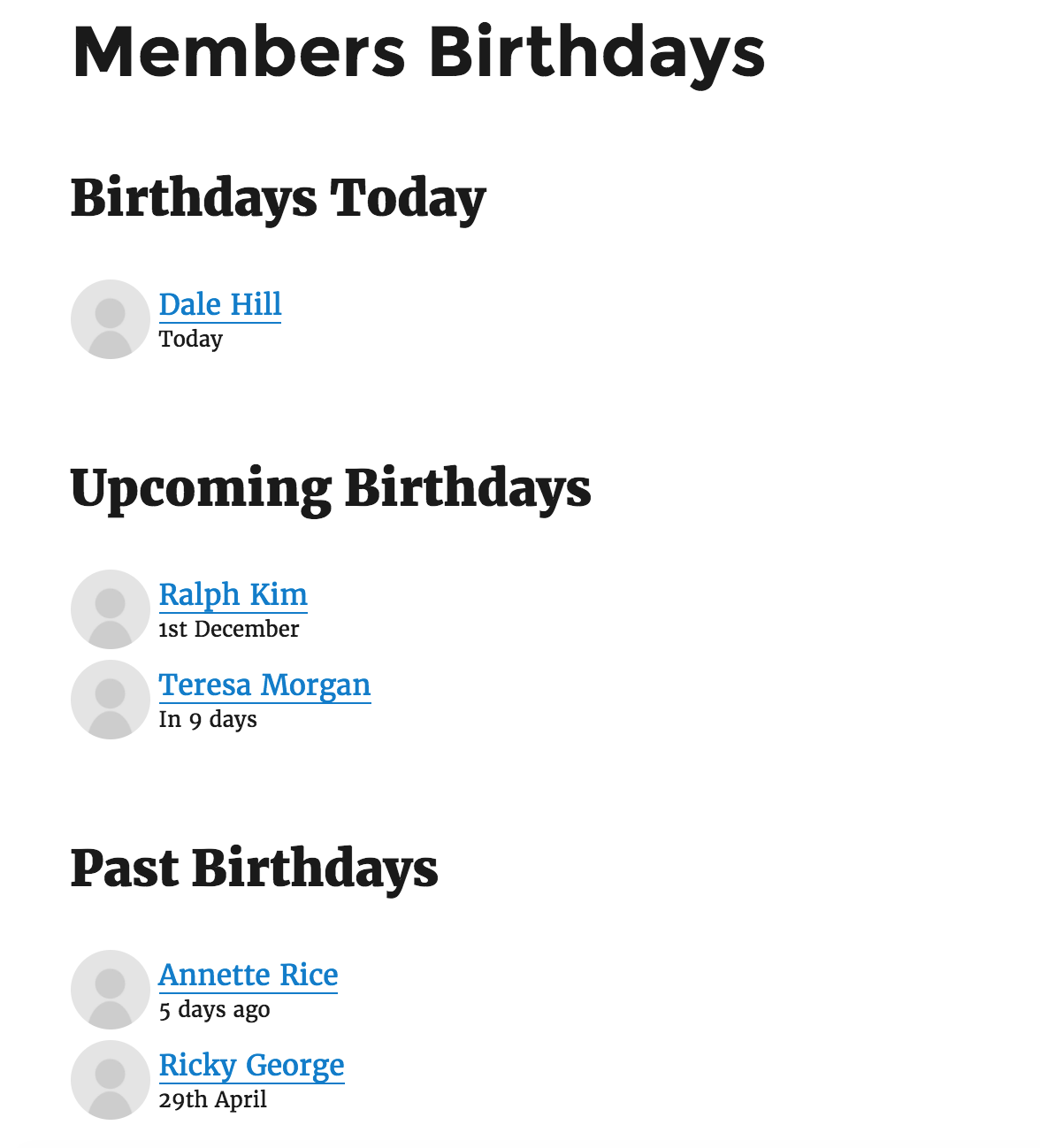Click the "5 days ago" text
The image size is (1040, 1148).
click(x=214, y=1009)
